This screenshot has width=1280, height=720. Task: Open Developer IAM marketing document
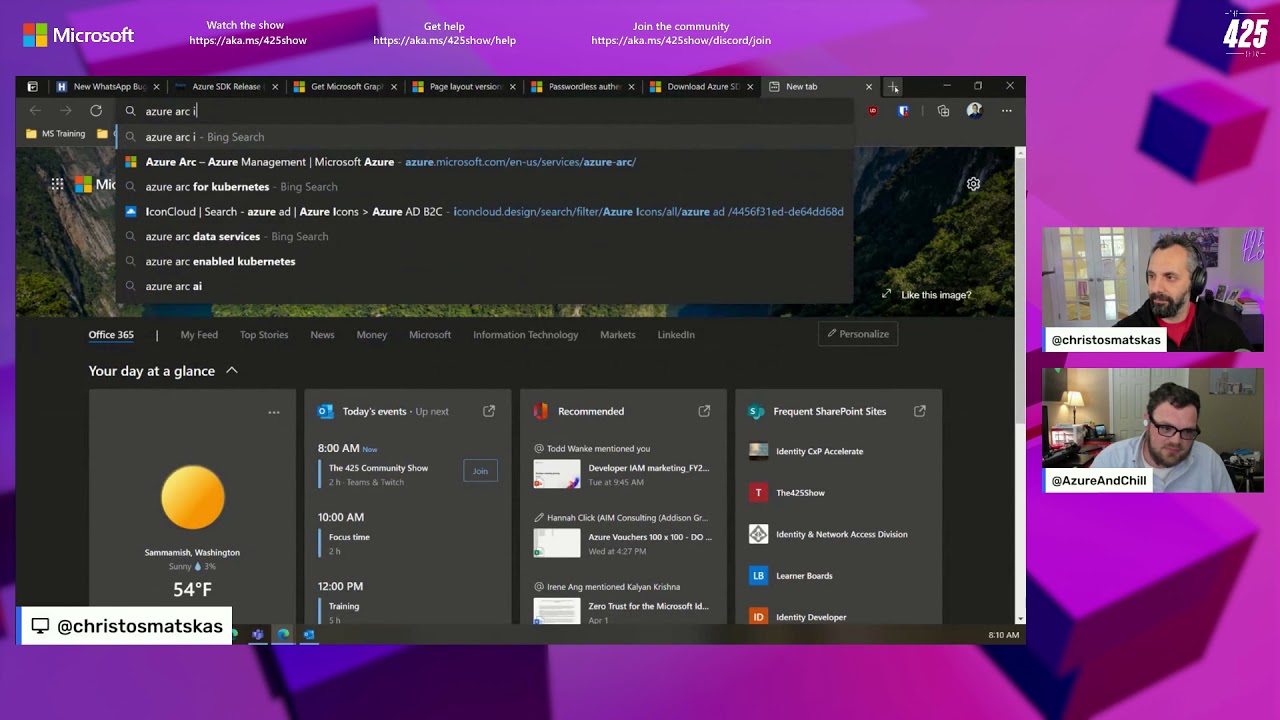point(622,474)
